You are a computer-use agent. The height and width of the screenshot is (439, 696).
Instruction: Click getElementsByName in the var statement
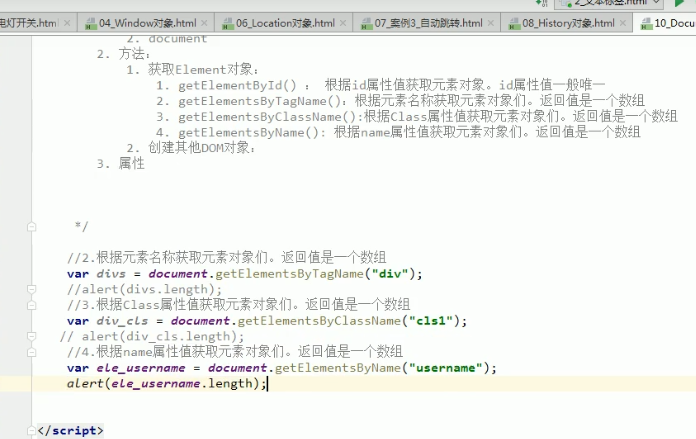tap(338, 368)
